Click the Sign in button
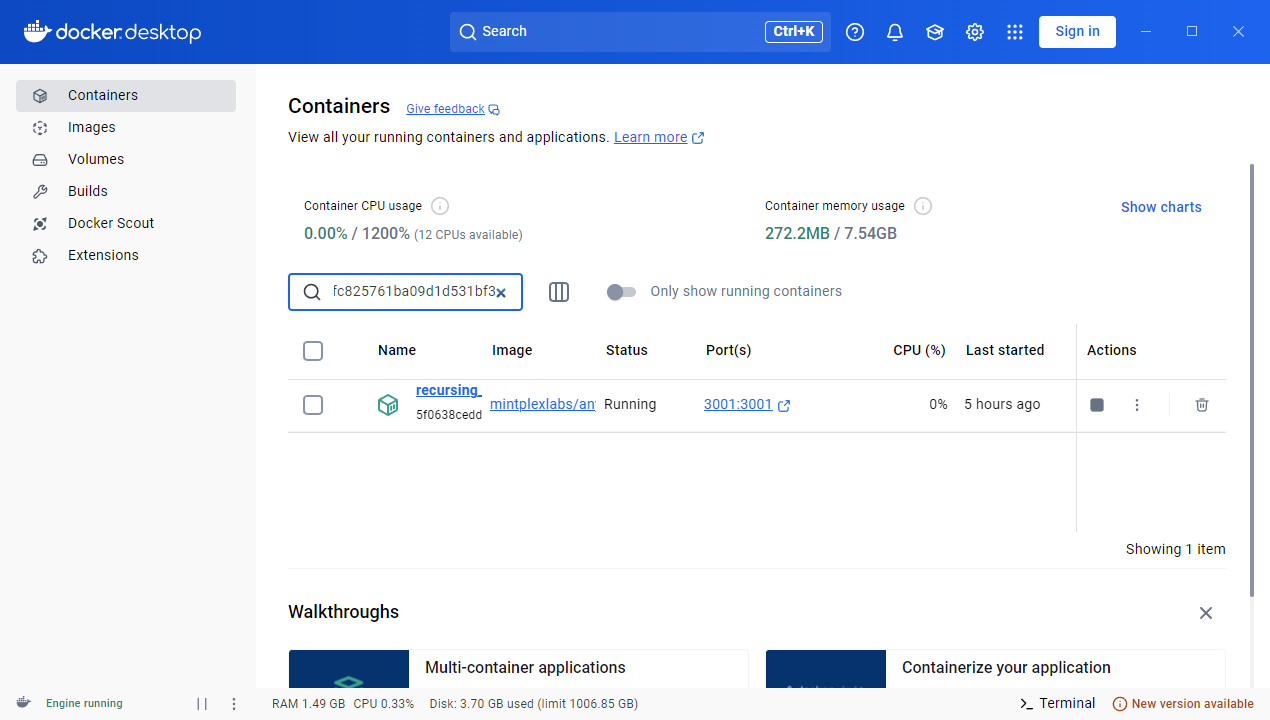1270x720 pixels. [x=1077, y=32]
